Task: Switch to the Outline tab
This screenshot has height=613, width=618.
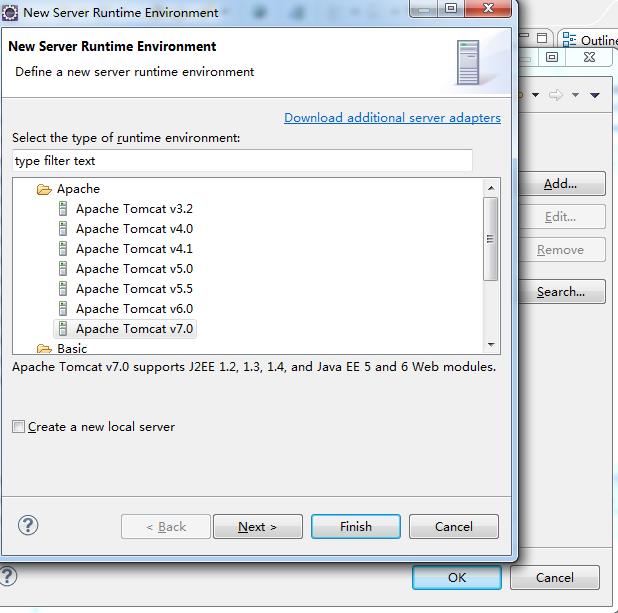Action: 590,40
